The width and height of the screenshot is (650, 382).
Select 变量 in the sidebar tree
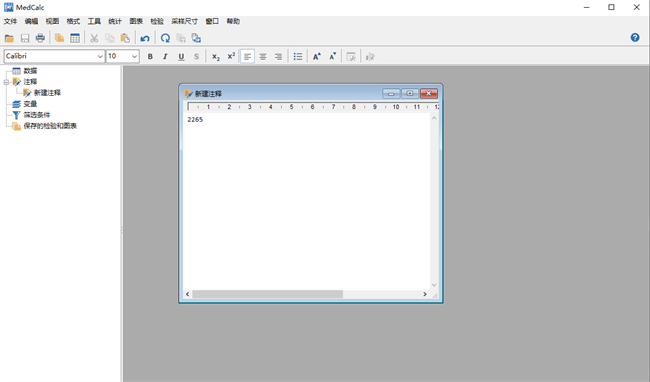coord(30,104)
